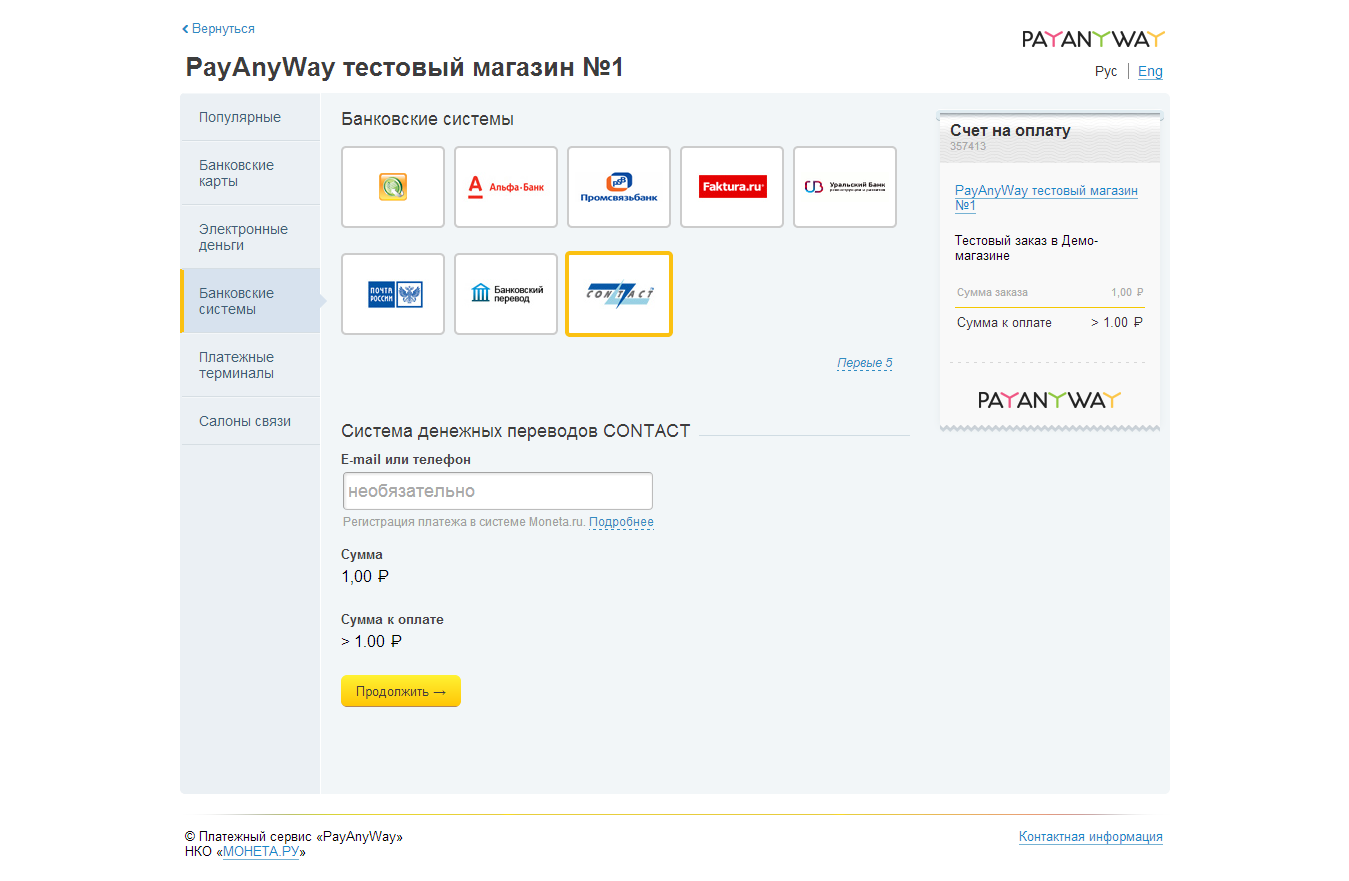This screenshot has width=1349, height=881.
Task: Open Популярные payment methods tab
Action: coord(250,117)
